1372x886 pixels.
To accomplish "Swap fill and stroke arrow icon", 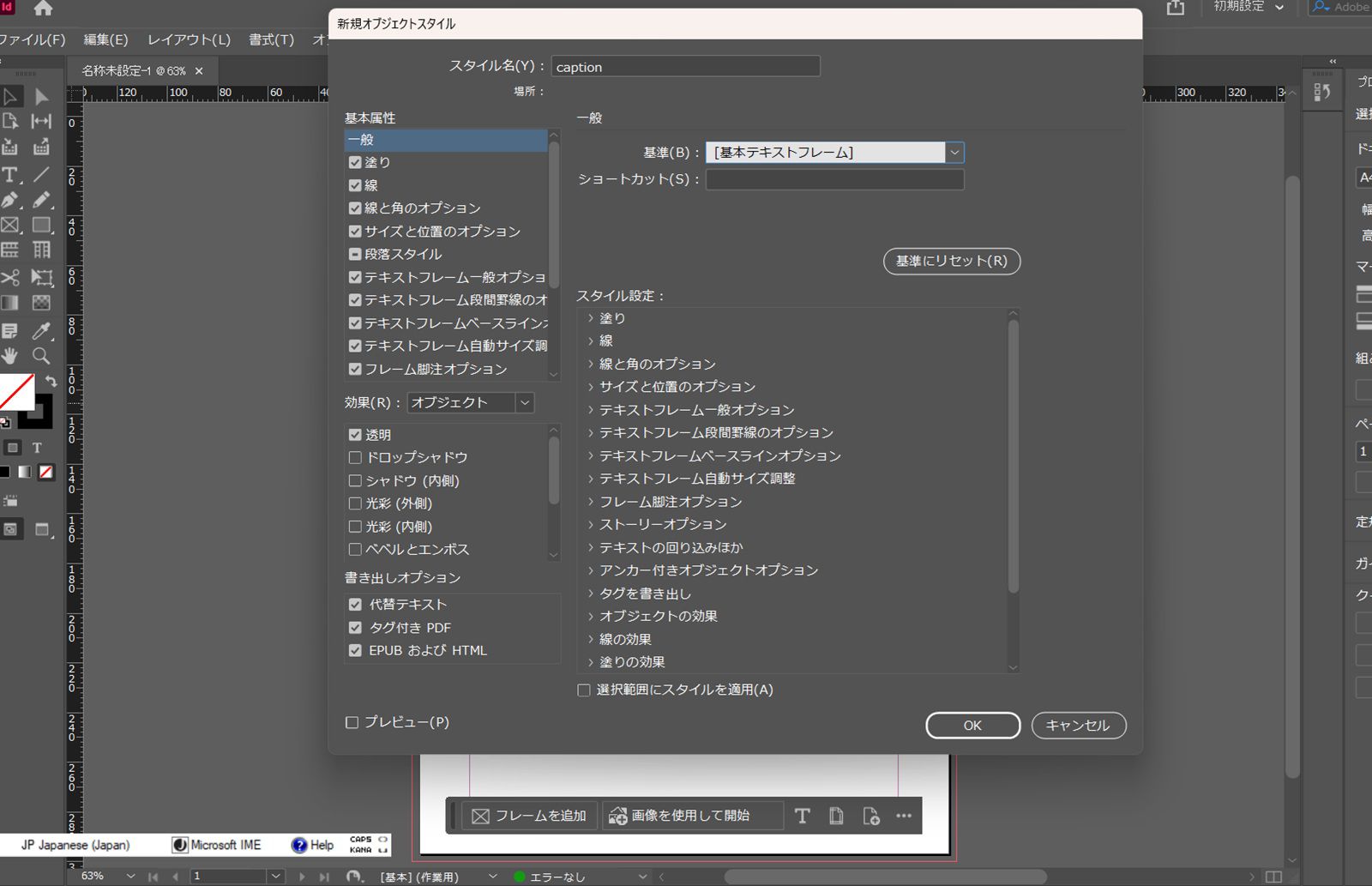I will click(x=51, y=381).
